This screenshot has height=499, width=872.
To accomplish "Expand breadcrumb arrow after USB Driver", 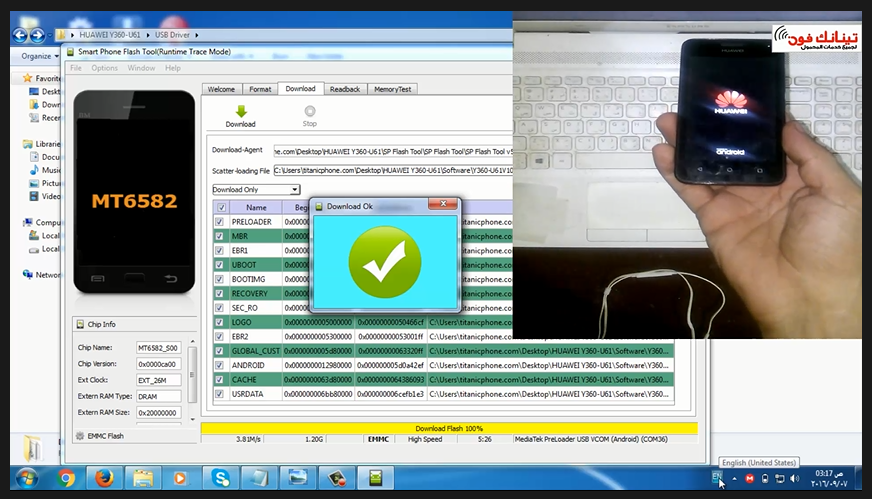I will coord(197,35).
